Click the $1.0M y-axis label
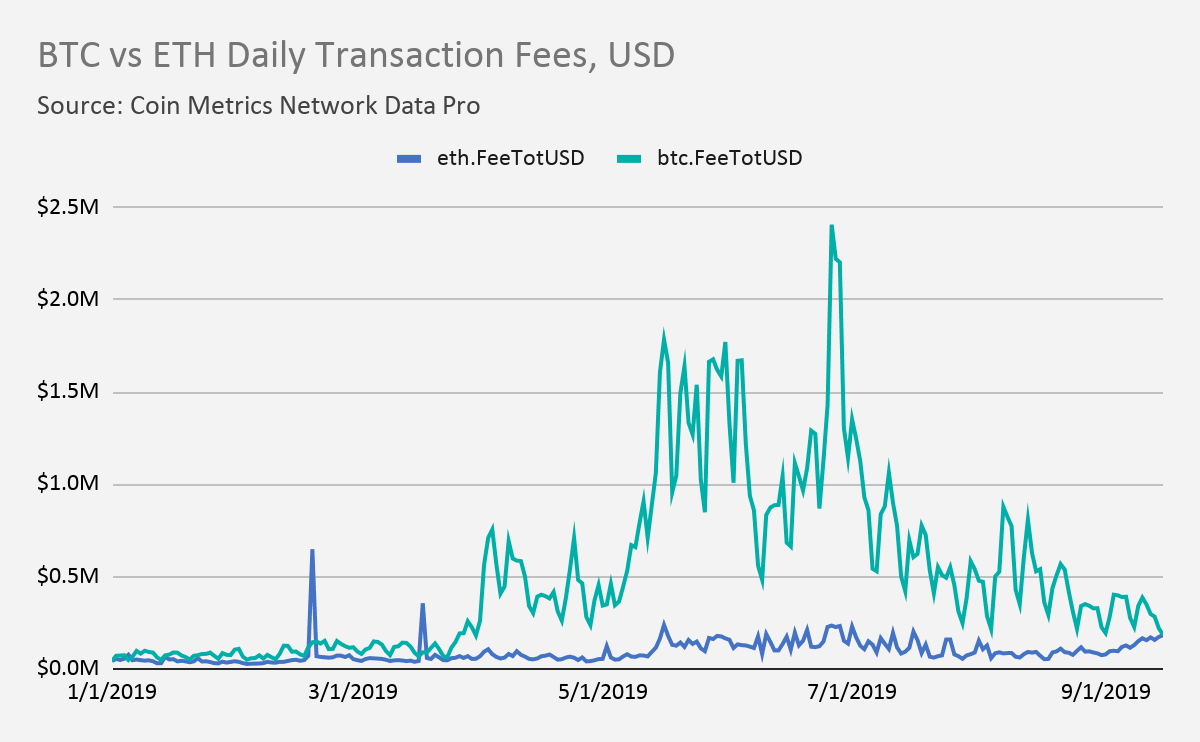The height and width of the screenshot is (742, 1200). (x=69, y=484)
